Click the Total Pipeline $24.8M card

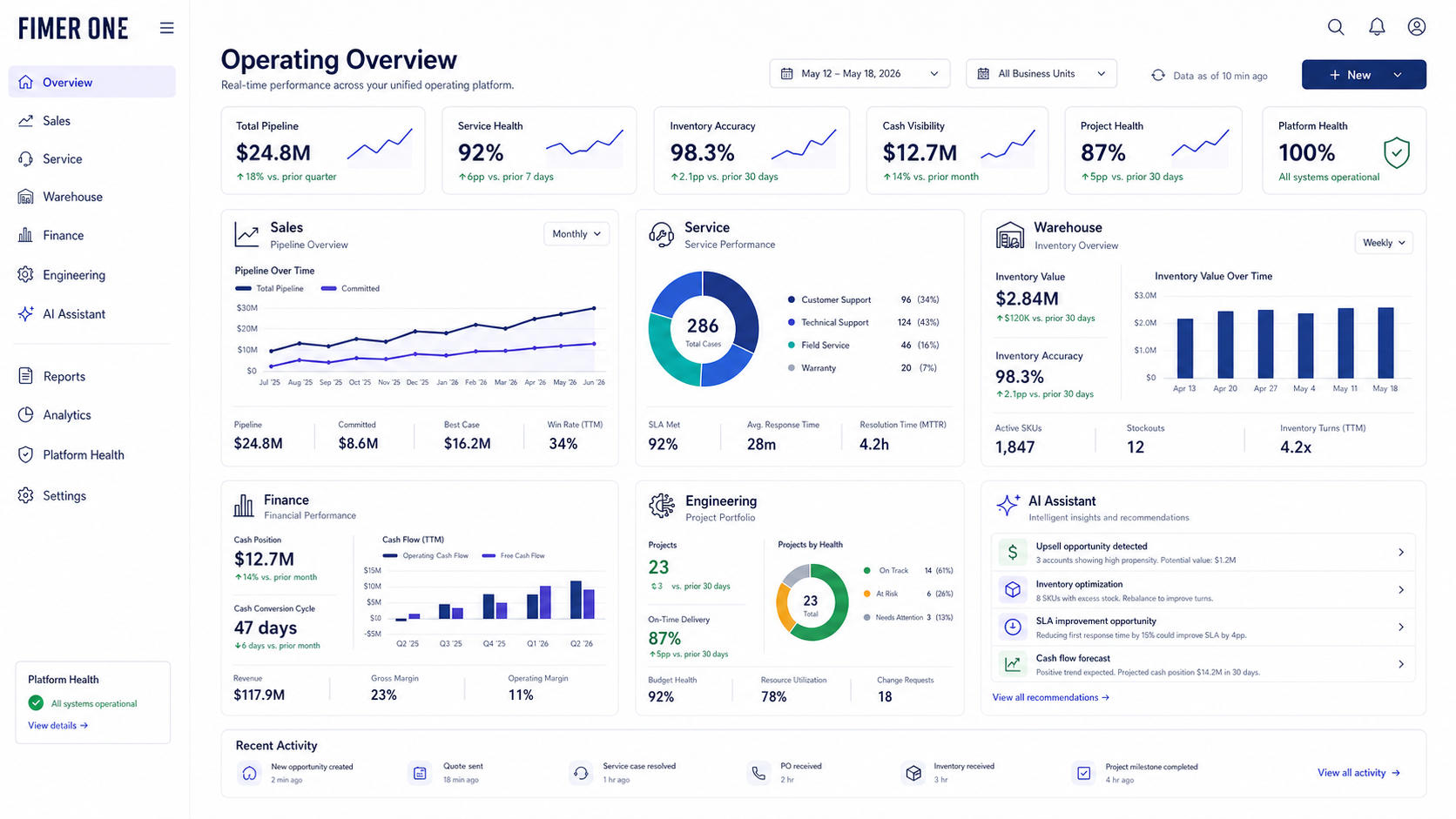pos(323,151)
